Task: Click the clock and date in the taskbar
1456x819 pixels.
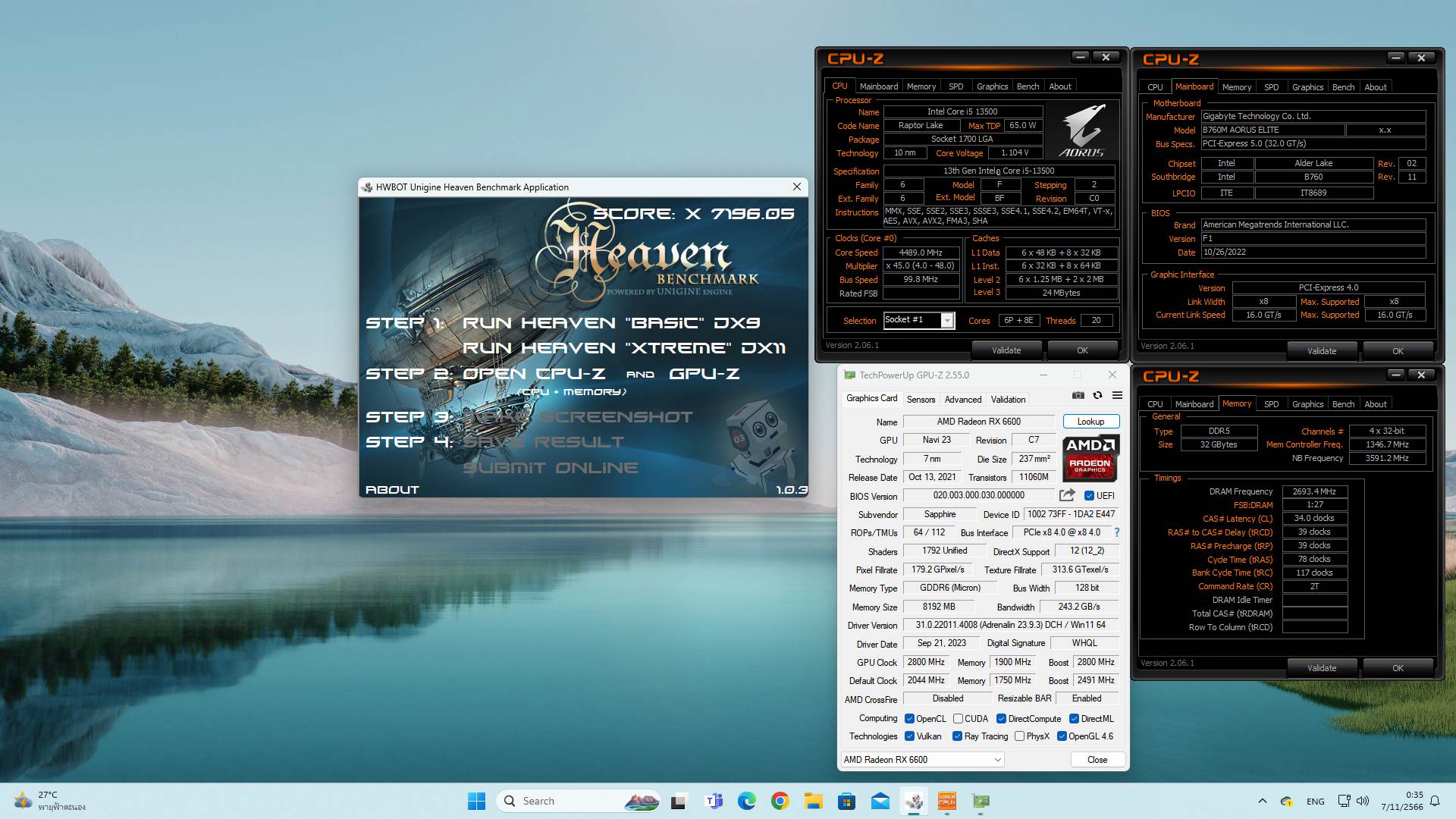Action: coord(1402,801)
